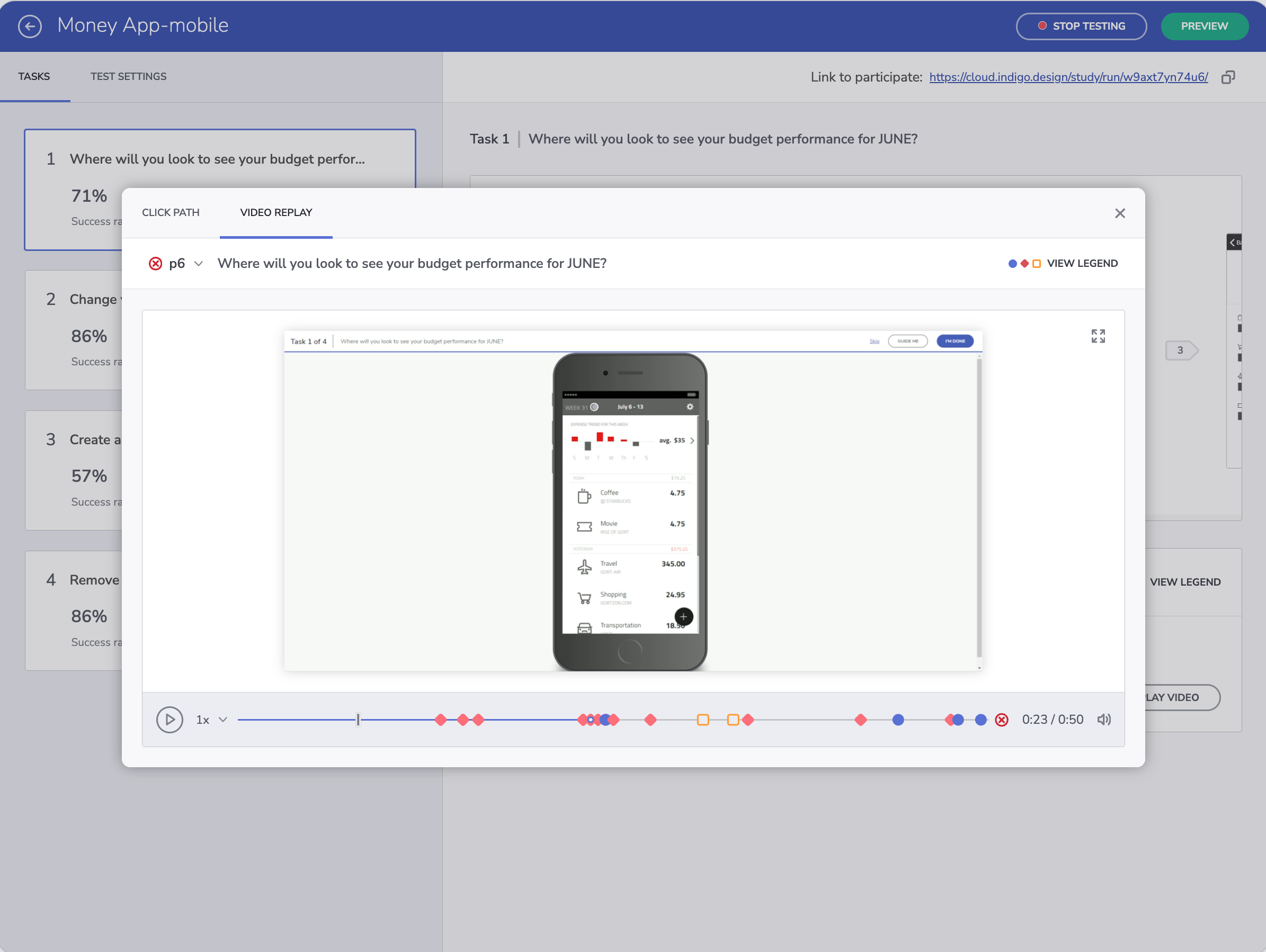Open the playback speed 1x dropdown
This screenshot has height=952, width=1266.
click(211, 720)
